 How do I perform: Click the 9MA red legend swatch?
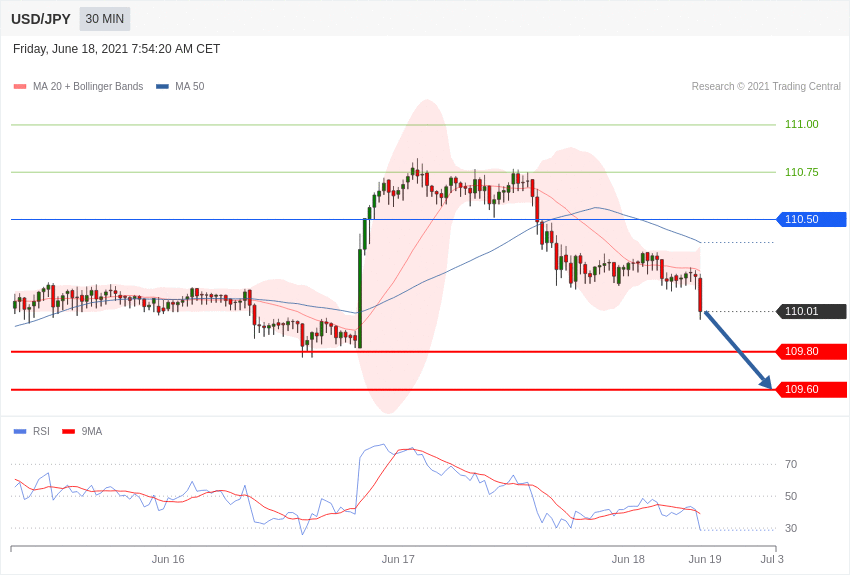point(68,431)
